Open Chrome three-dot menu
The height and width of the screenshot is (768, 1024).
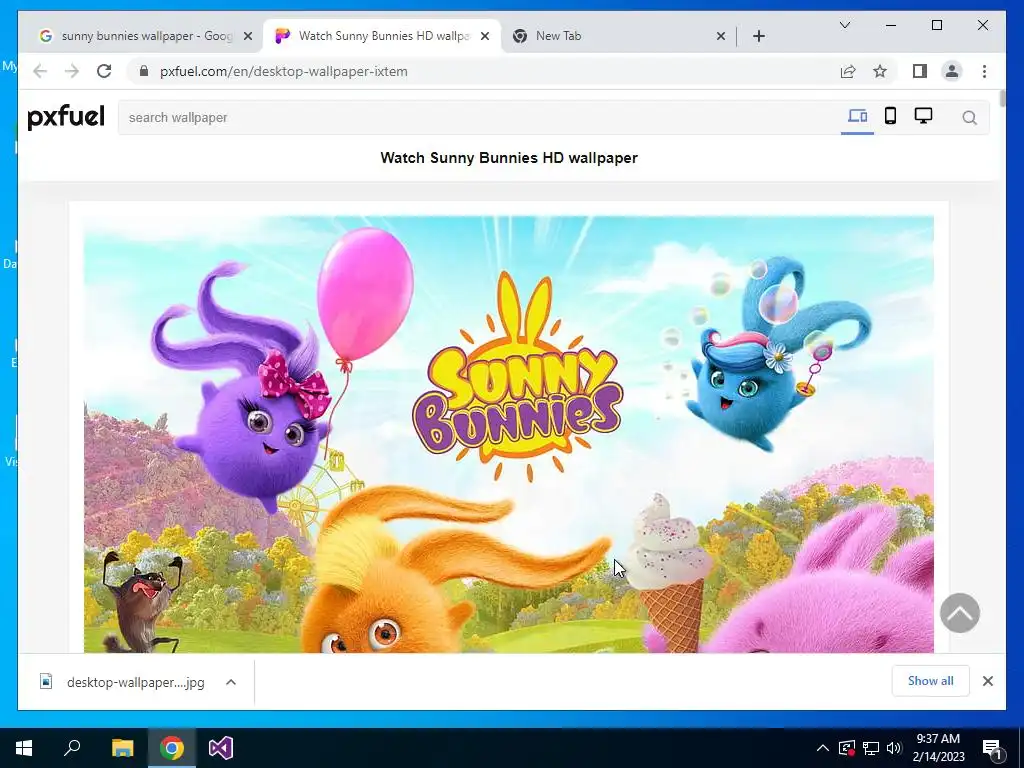coord(984,71)
